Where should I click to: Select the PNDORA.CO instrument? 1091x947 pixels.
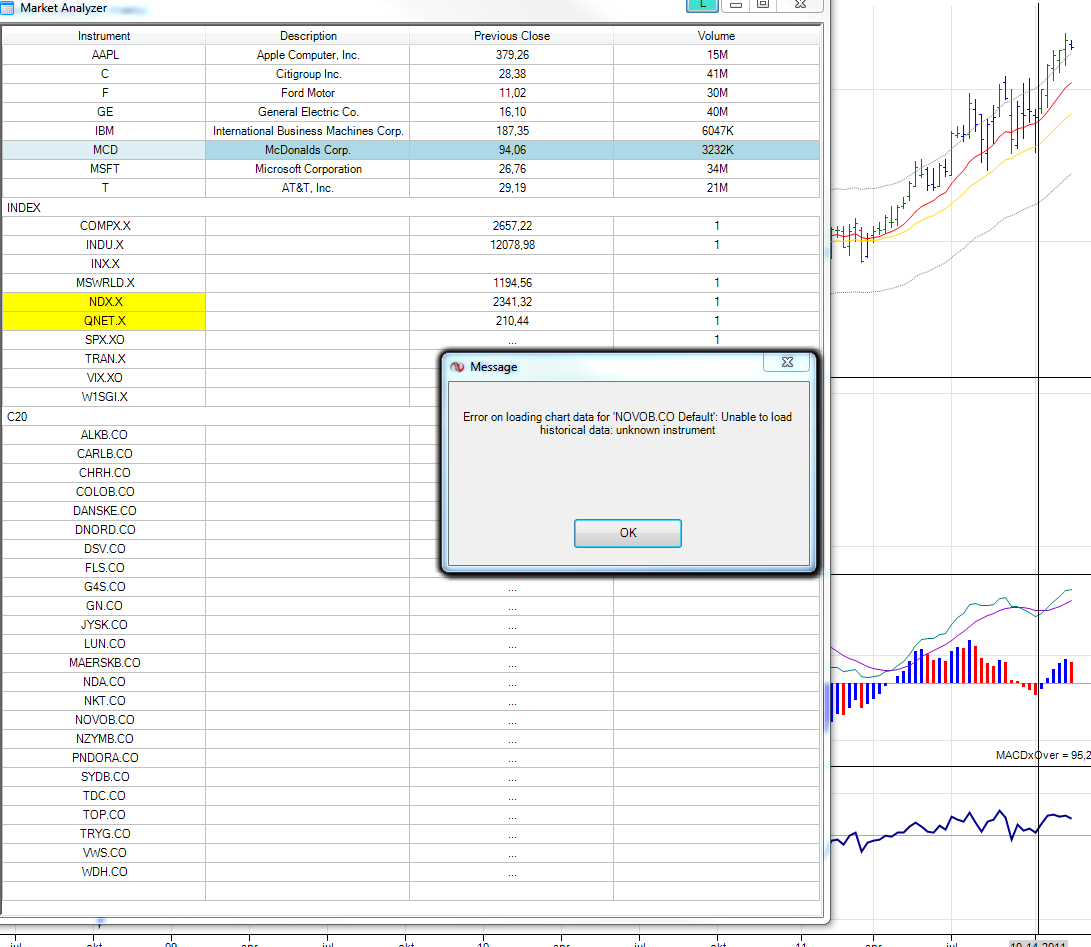coord(104,758)
